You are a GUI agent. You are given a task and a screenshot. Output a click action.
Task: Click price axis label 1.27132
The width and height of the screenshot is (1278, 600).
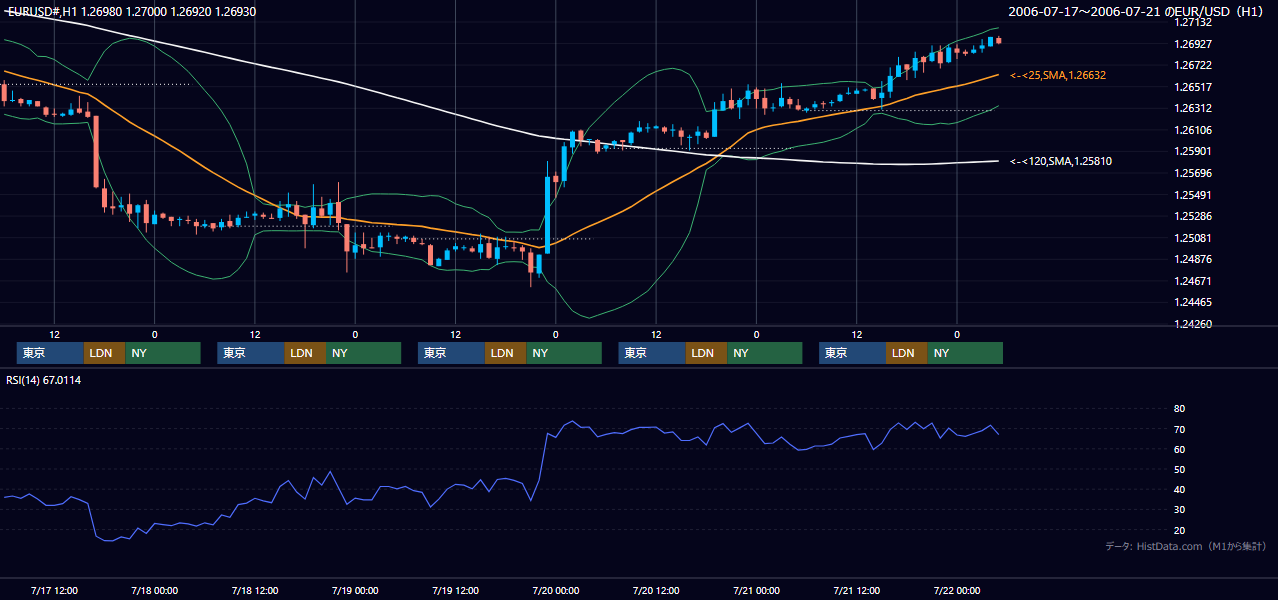[1194, 22]
